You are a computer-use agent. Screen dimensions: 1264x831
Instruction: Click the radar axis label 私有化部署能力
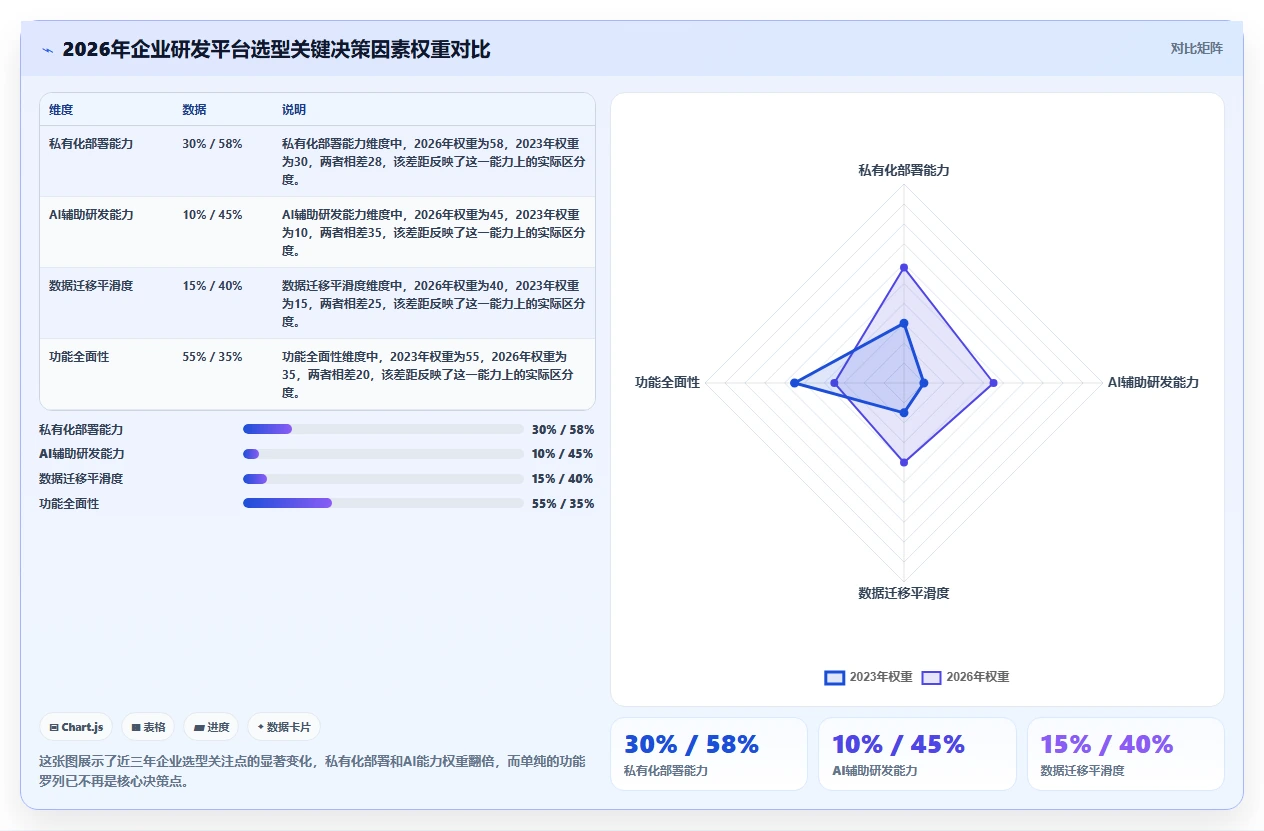pyautogui.click(x=904, y=170)
